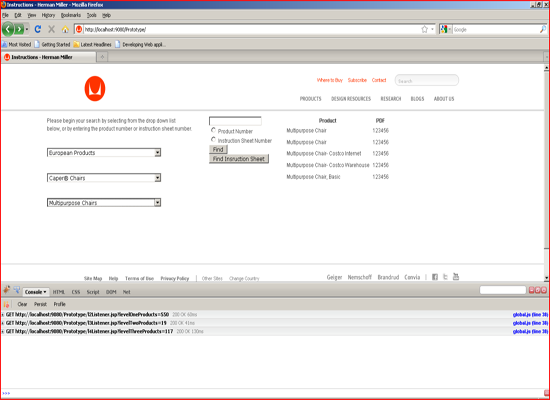Open the YouTube icon in footer
The height and width of the screenshot is (400, 550).
click(456, 276)
